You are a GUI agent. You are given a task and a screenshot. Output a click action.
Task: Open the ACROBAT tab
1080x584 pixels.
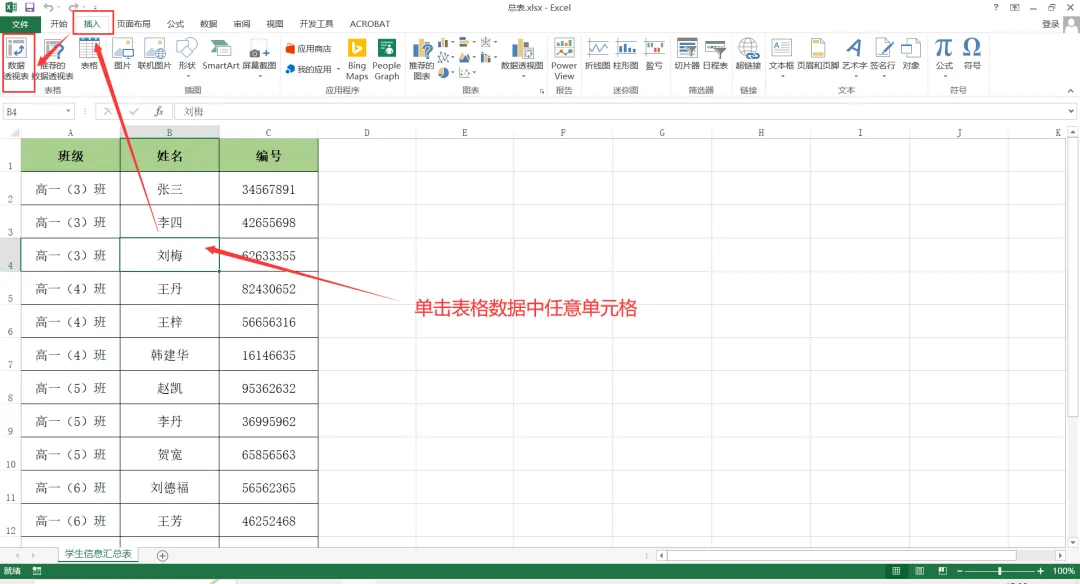(x=370, y=24)
